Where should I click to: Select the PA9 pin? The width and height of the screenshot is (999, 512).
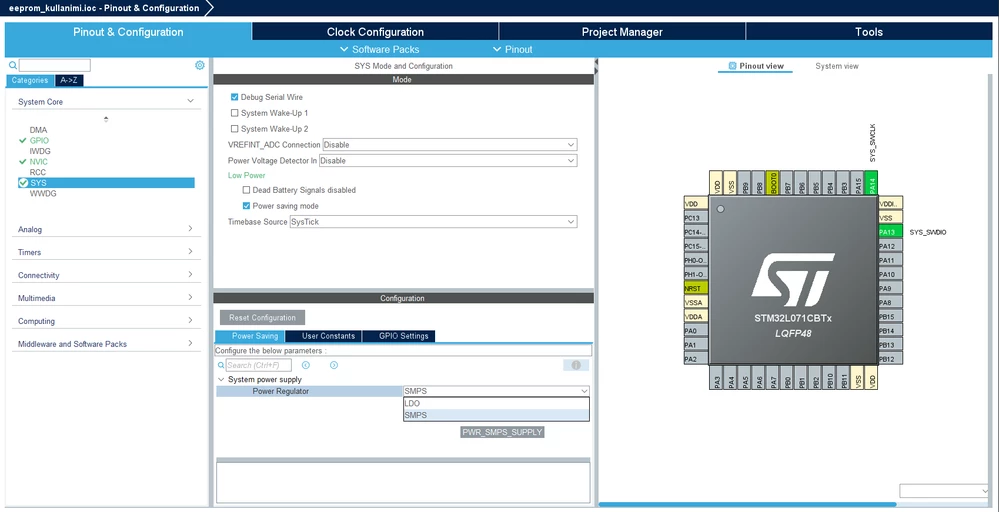890,288
